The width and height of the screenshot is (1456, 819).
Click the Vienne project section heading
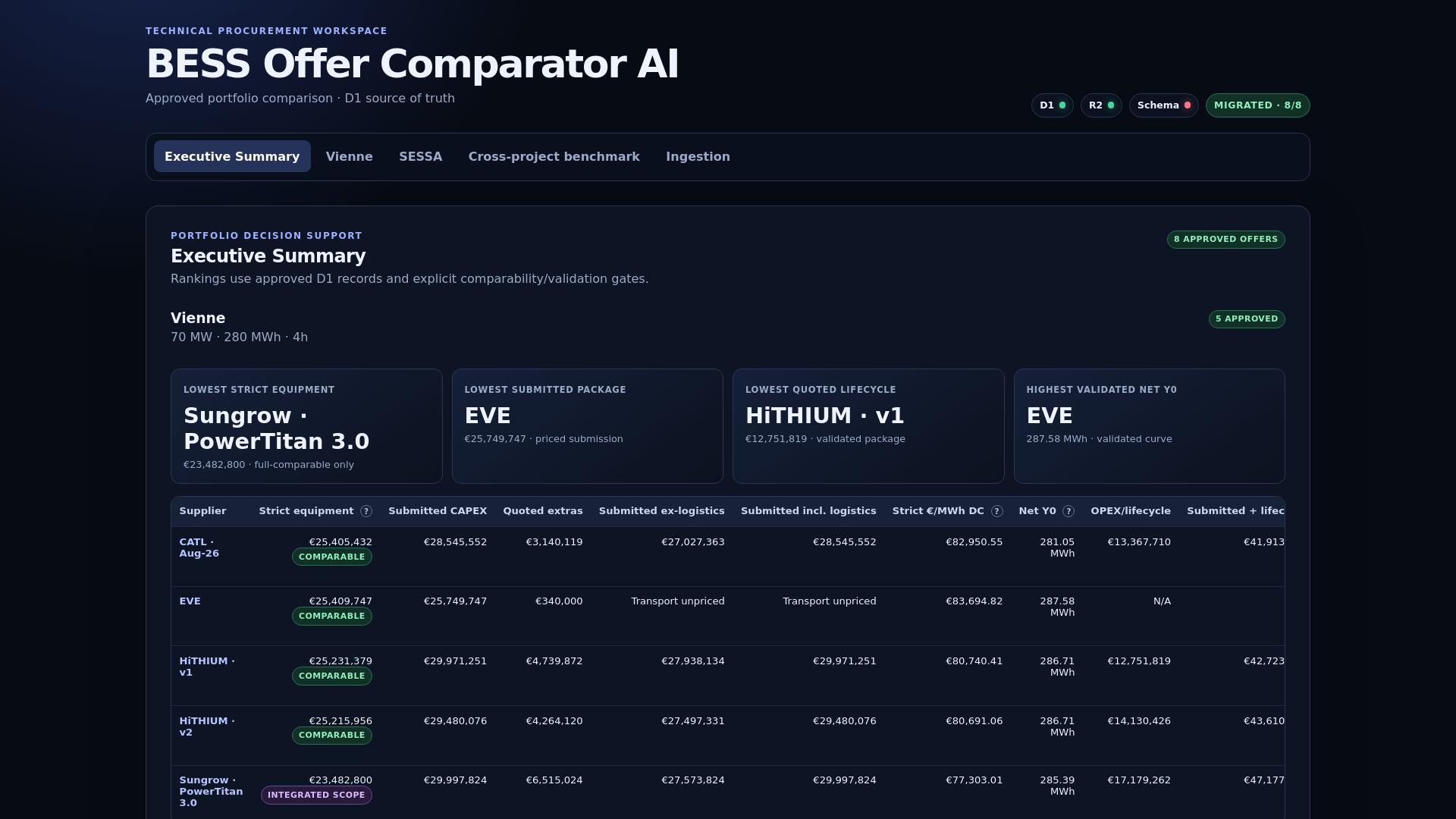(198, 318)
